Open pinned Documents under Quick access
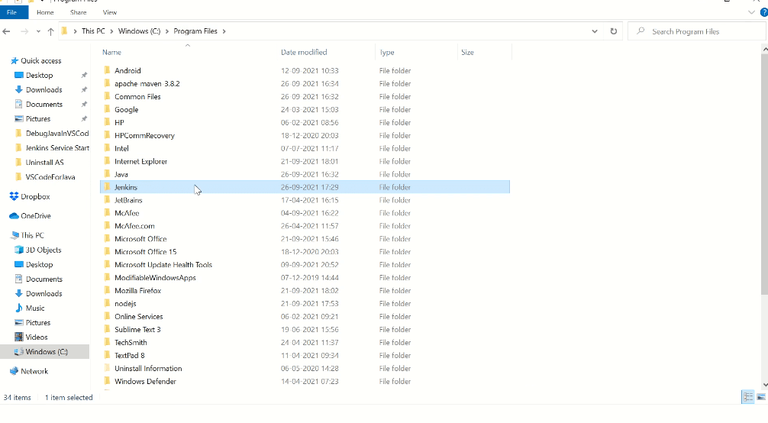 [44, 104]
